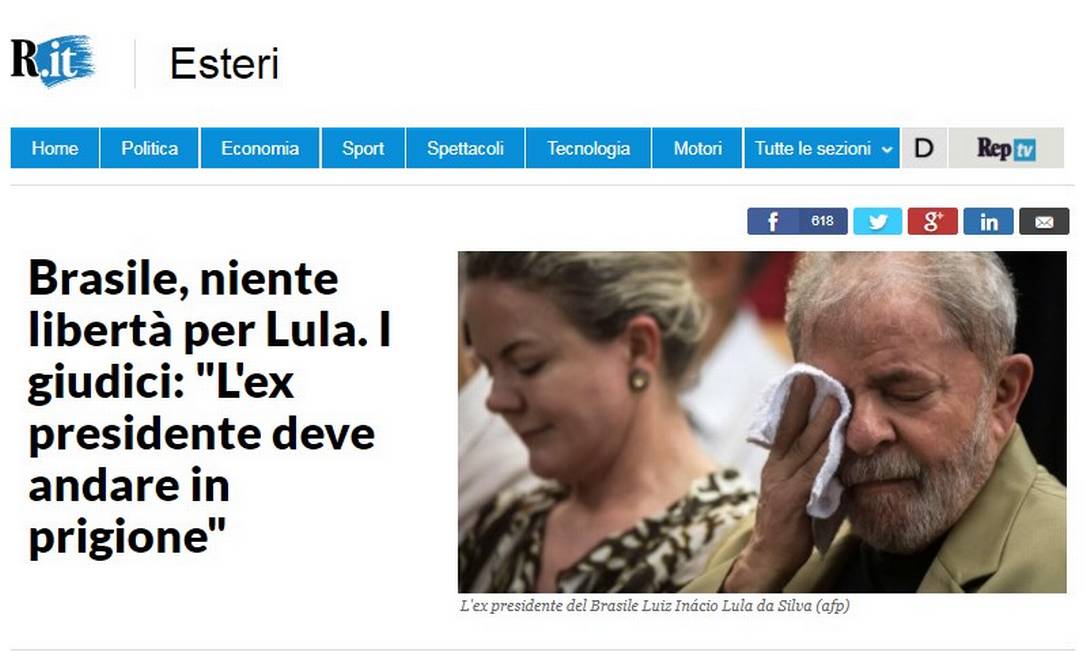Open the Politica section

(x=150, y=148)
